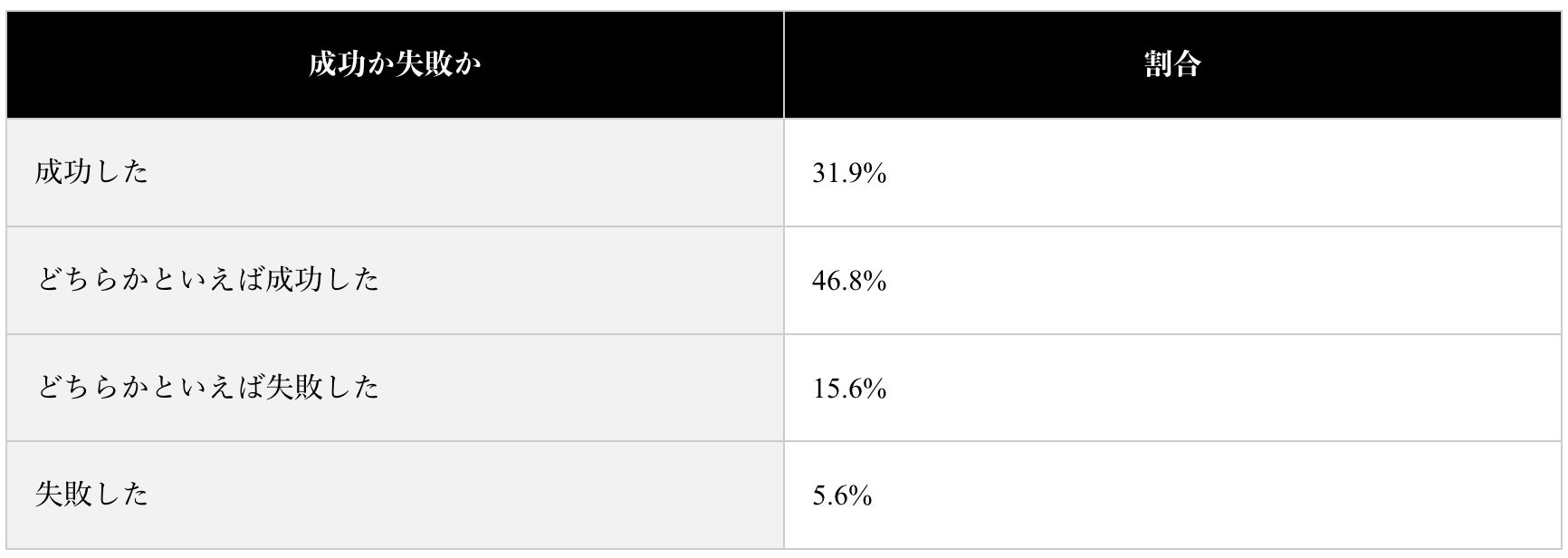1568x558 pixels.
Task: Select the 失敗した row label
Action: tap(91, 495)
